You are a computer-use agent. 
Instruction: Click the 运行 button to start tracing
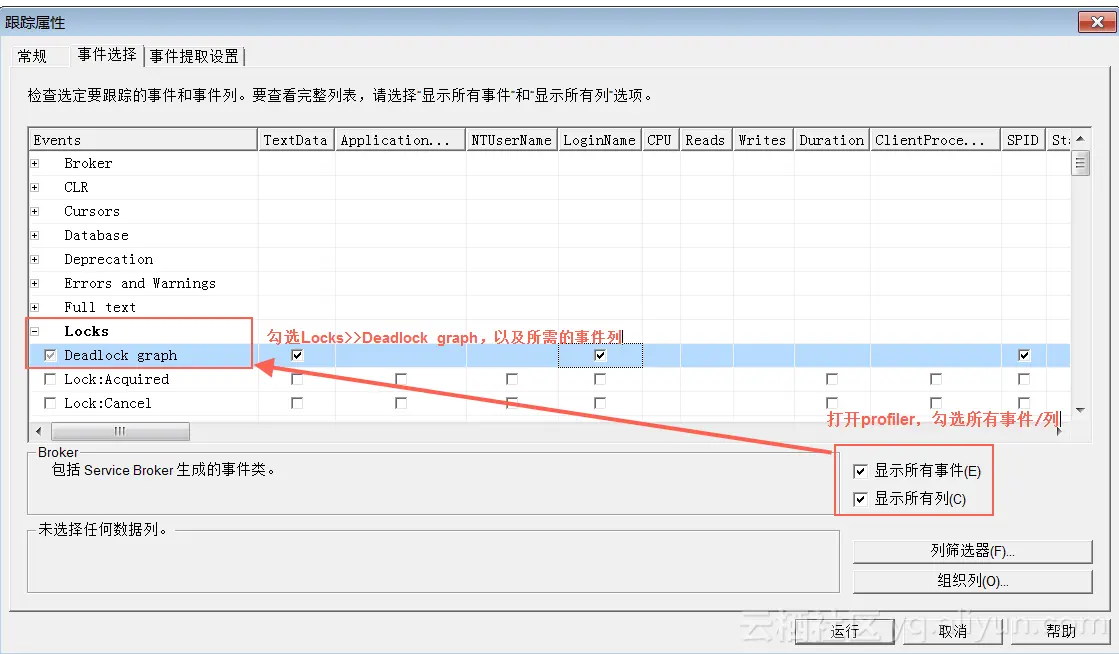[844, 631]
